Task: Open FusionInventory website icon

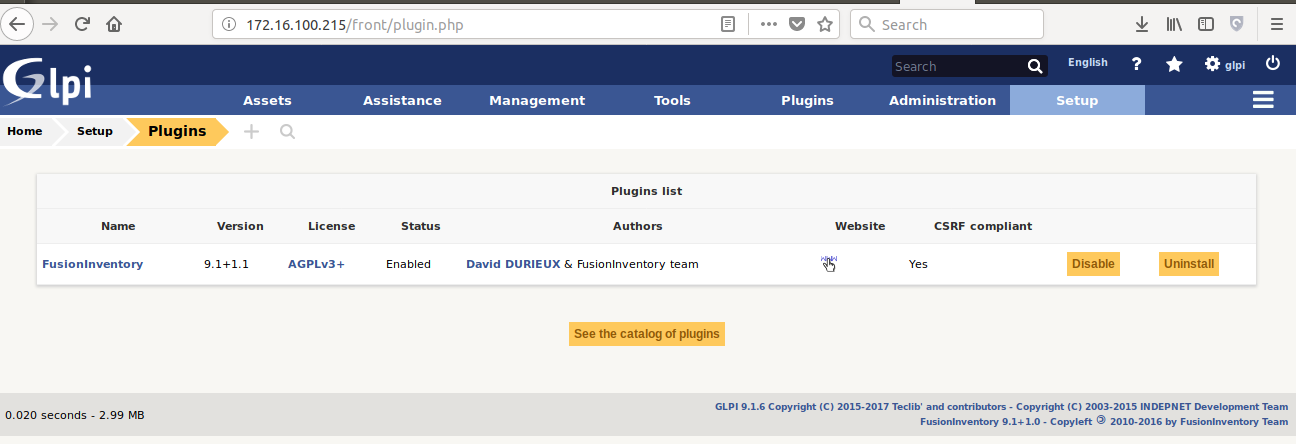Action: pyautogui.click(x=828, y=263)
